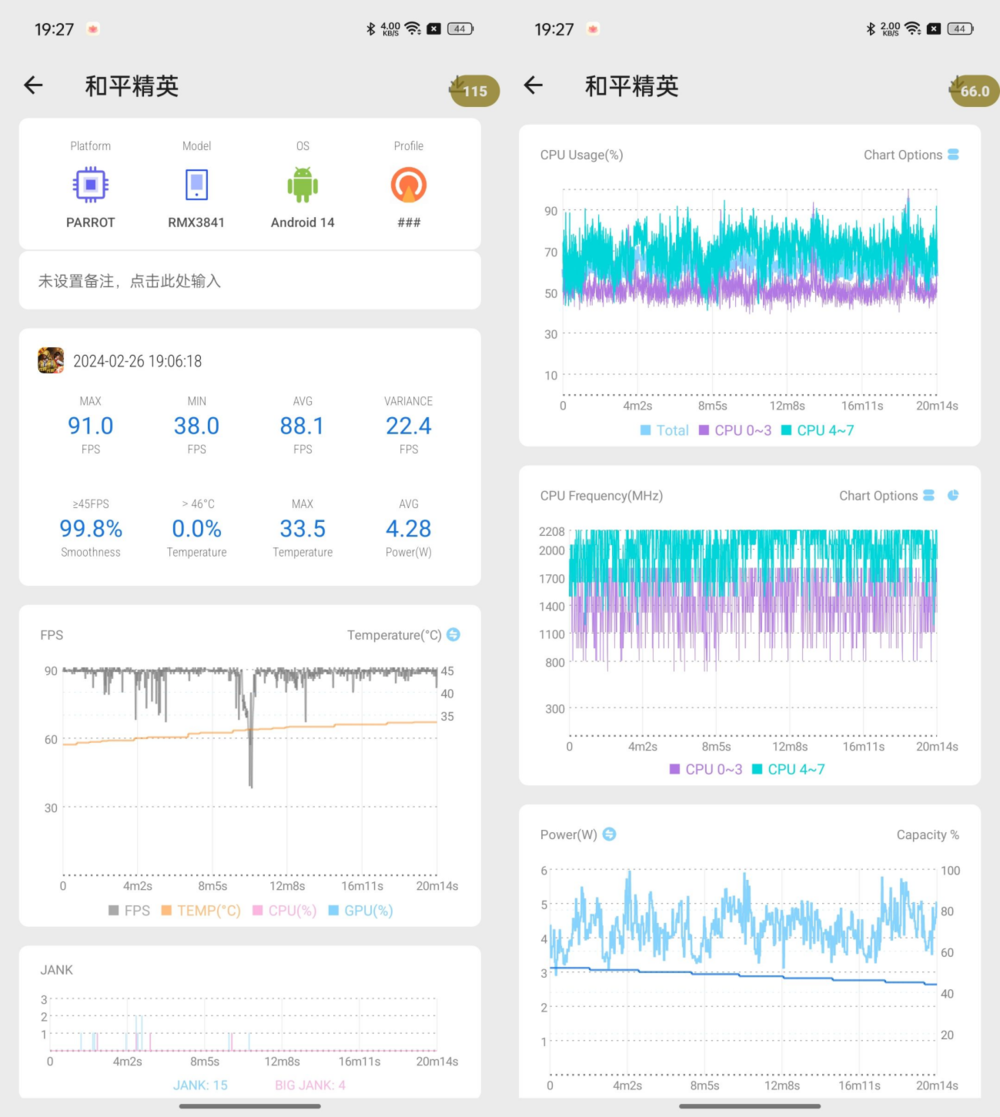This screenshot has width=1000, height=1117.
Task: Toggle CPU 4~7 legend in CPU Usage
Action: coord(818,430)
